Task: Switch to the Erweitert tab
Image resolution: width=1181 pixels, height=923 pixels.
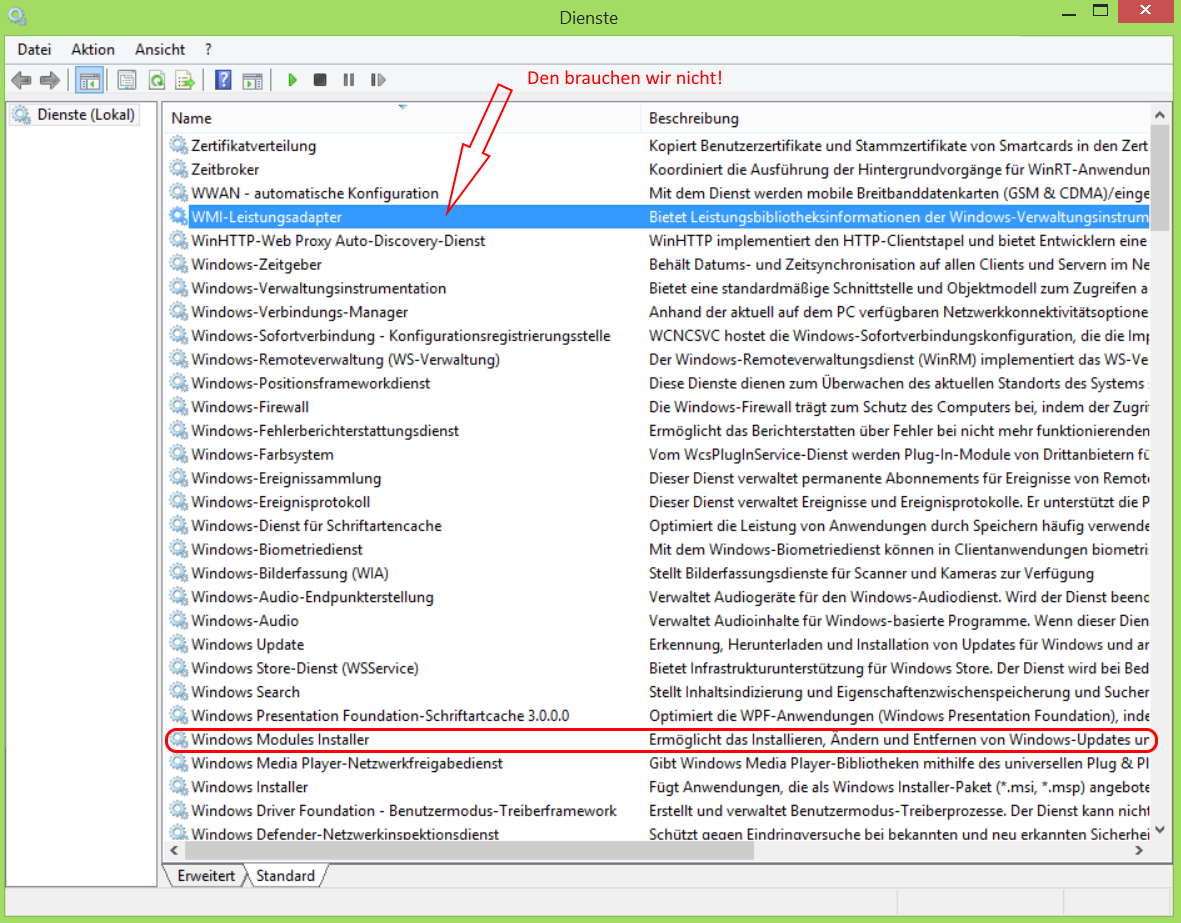Action: [x=206, y=876]
